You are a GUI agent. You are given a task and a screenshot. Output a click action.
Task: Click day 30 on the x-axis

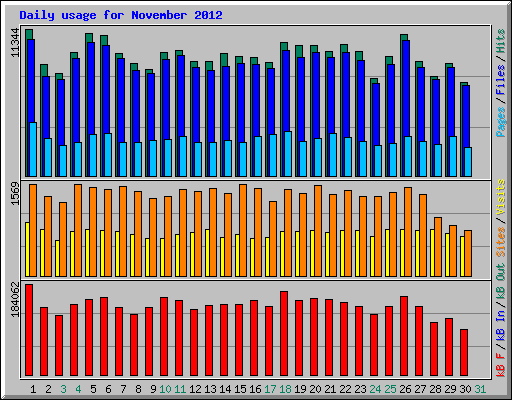tap(465, 389)
